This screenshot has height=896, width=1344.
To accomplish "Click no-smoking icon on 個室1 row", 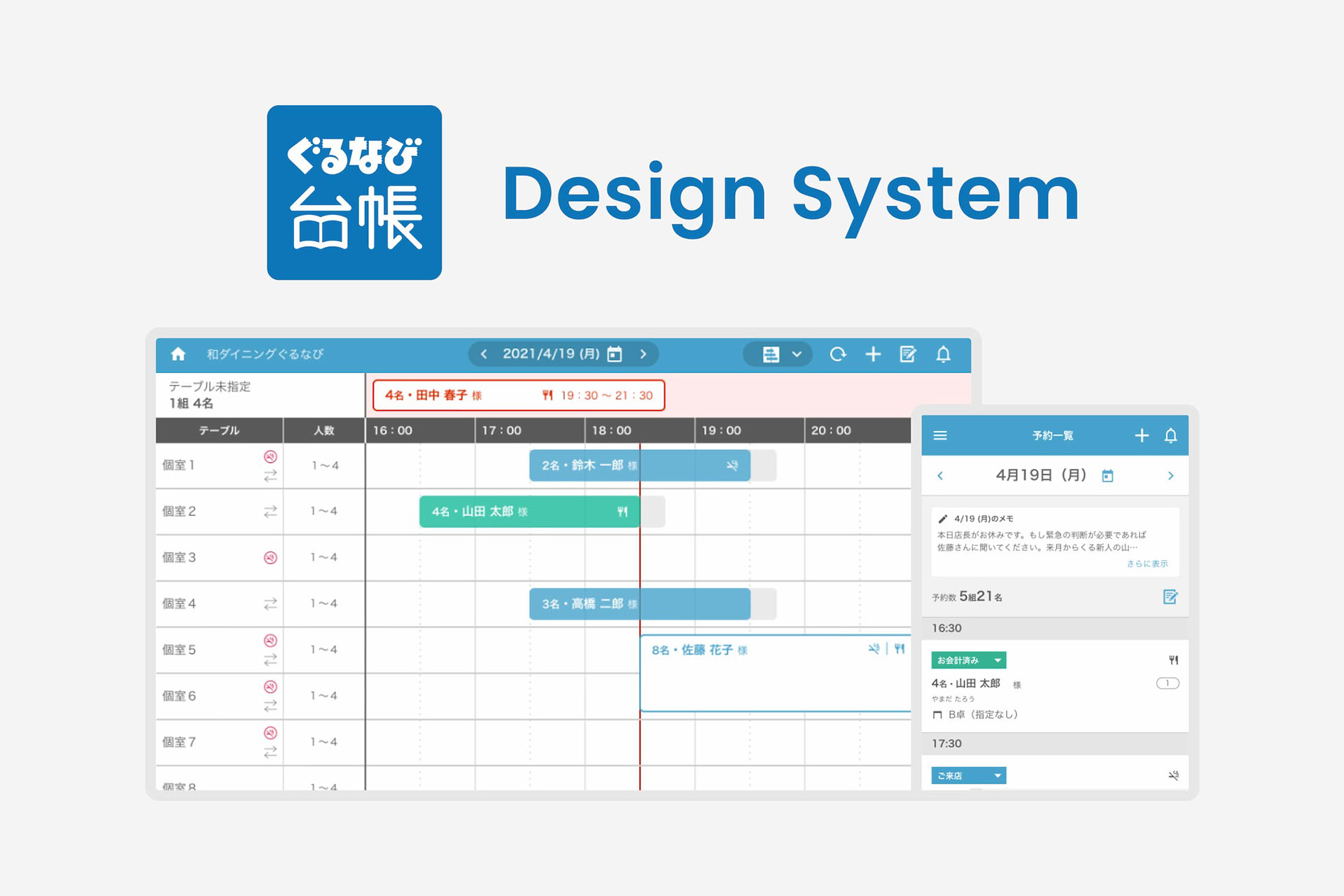I will (270, 456).
